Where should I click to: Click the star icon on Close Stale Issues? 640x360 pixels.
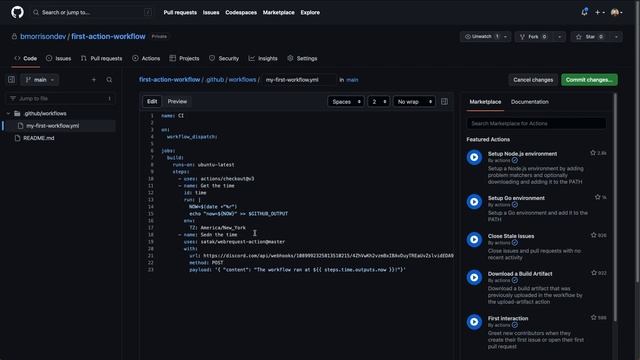coord(593,235)
